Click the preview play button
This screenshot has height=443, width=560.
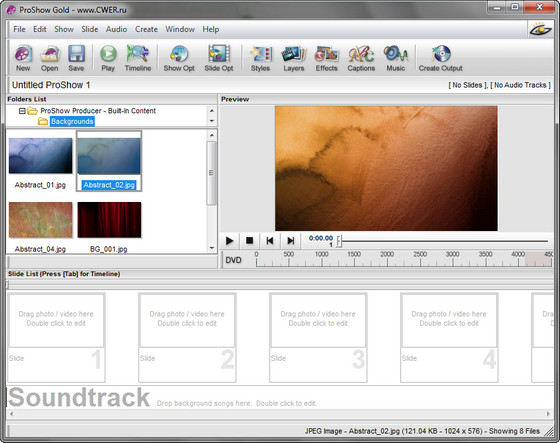[x=229, y=241]
